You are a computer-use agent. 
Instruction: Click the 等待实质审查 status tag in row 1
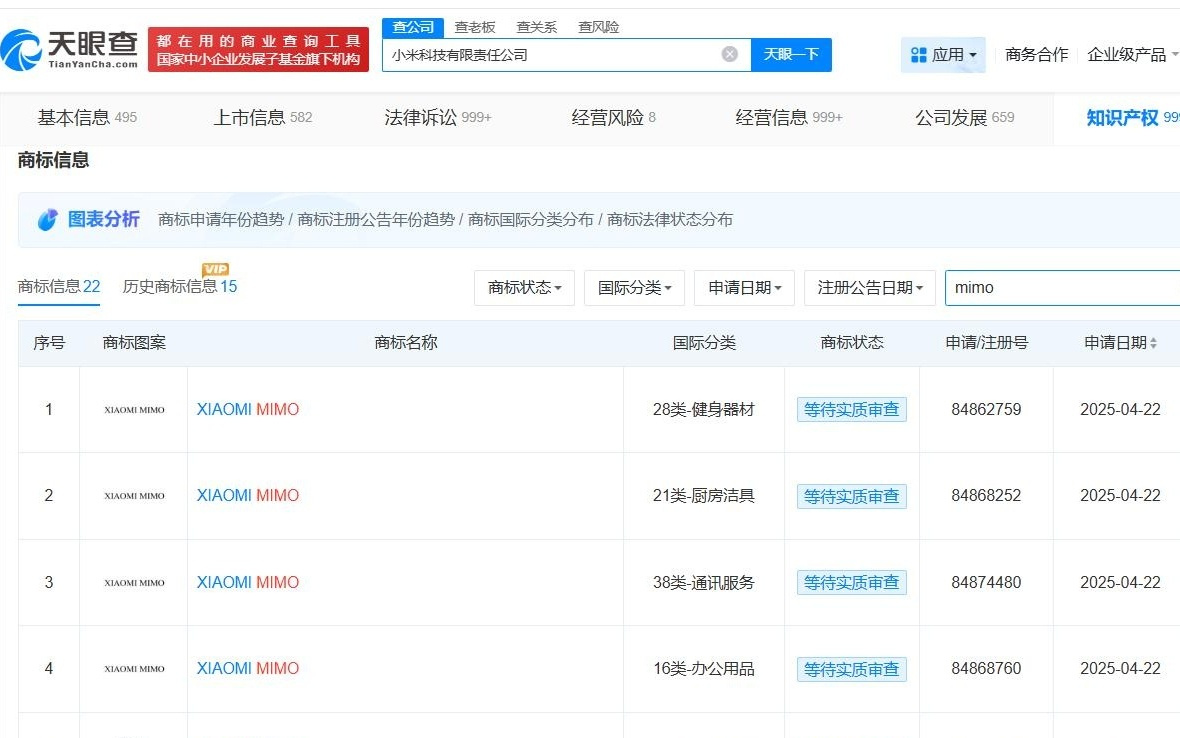851,409
